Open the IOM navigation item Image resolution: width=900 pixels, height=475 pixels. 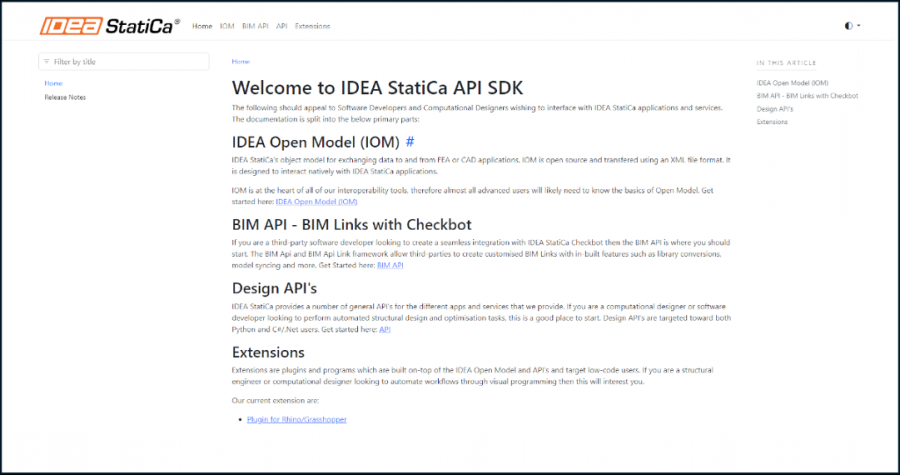[227, 26]
